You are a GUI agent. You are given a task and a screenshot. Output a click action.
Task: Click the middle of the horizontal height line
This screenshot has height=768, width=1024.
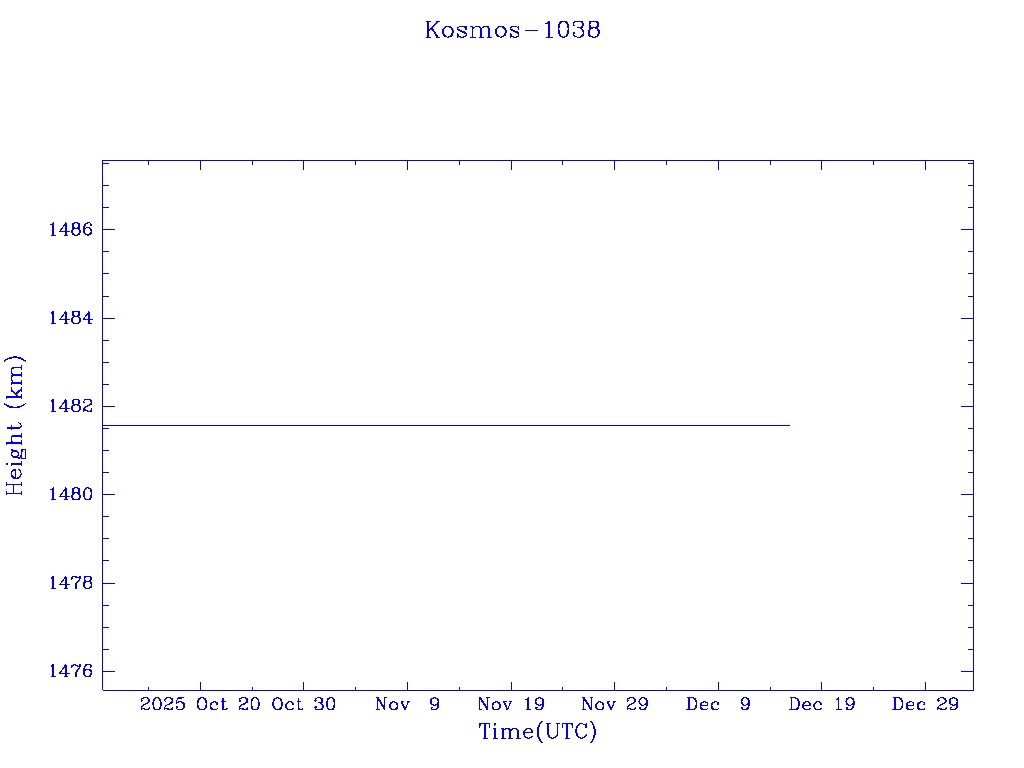click(x=446, y=425)
